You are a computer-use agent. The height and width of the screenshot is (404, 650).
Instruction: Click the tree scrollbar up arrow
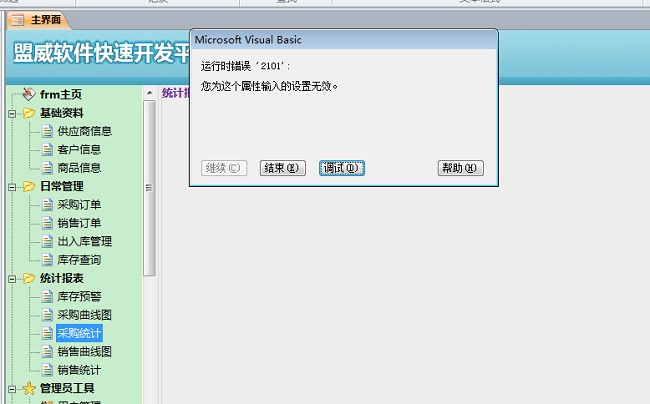pyautogui.click(x=150, y=93)
